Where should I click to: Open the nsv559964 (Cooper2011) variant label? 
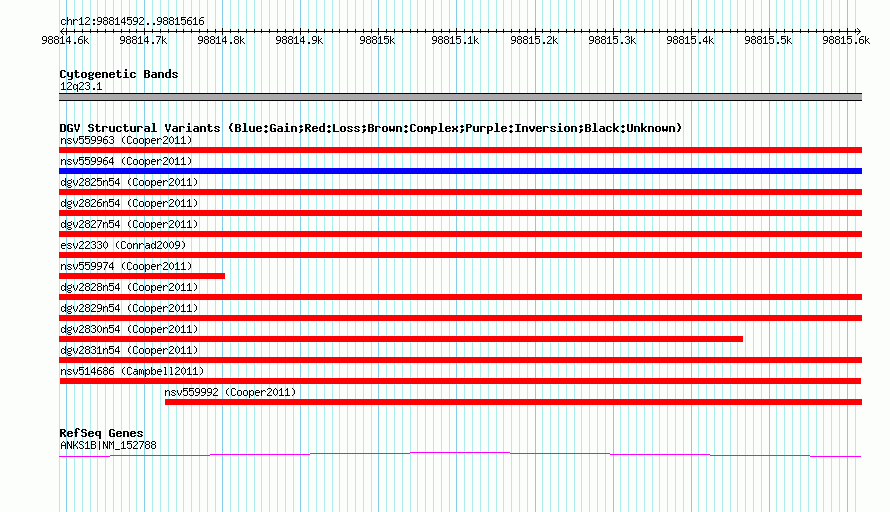pyautogui.click(x=126, y=161)
